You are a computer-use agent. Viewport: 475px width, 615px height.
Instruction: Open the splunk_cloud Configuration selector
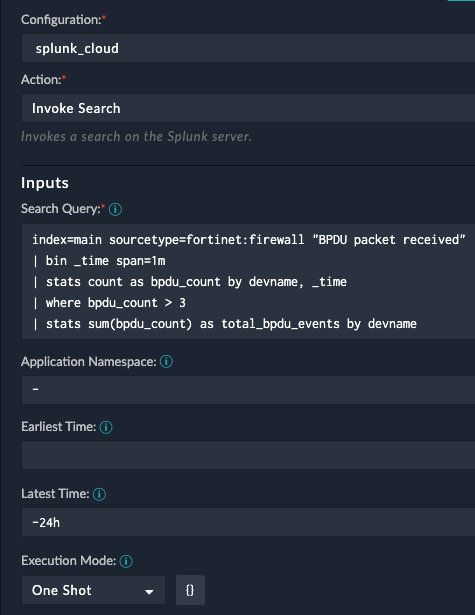tap(248, 48)
